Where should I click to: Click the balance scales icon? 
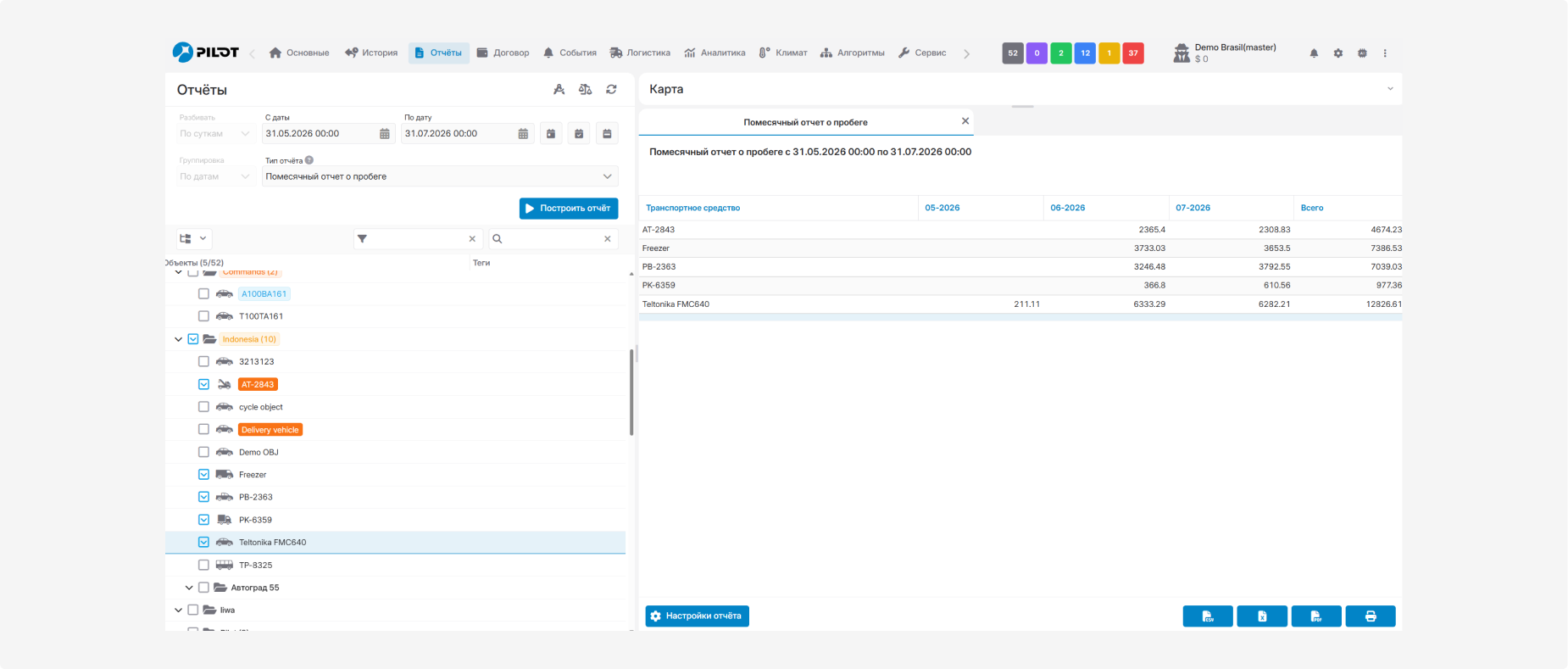tap(585, 89)
